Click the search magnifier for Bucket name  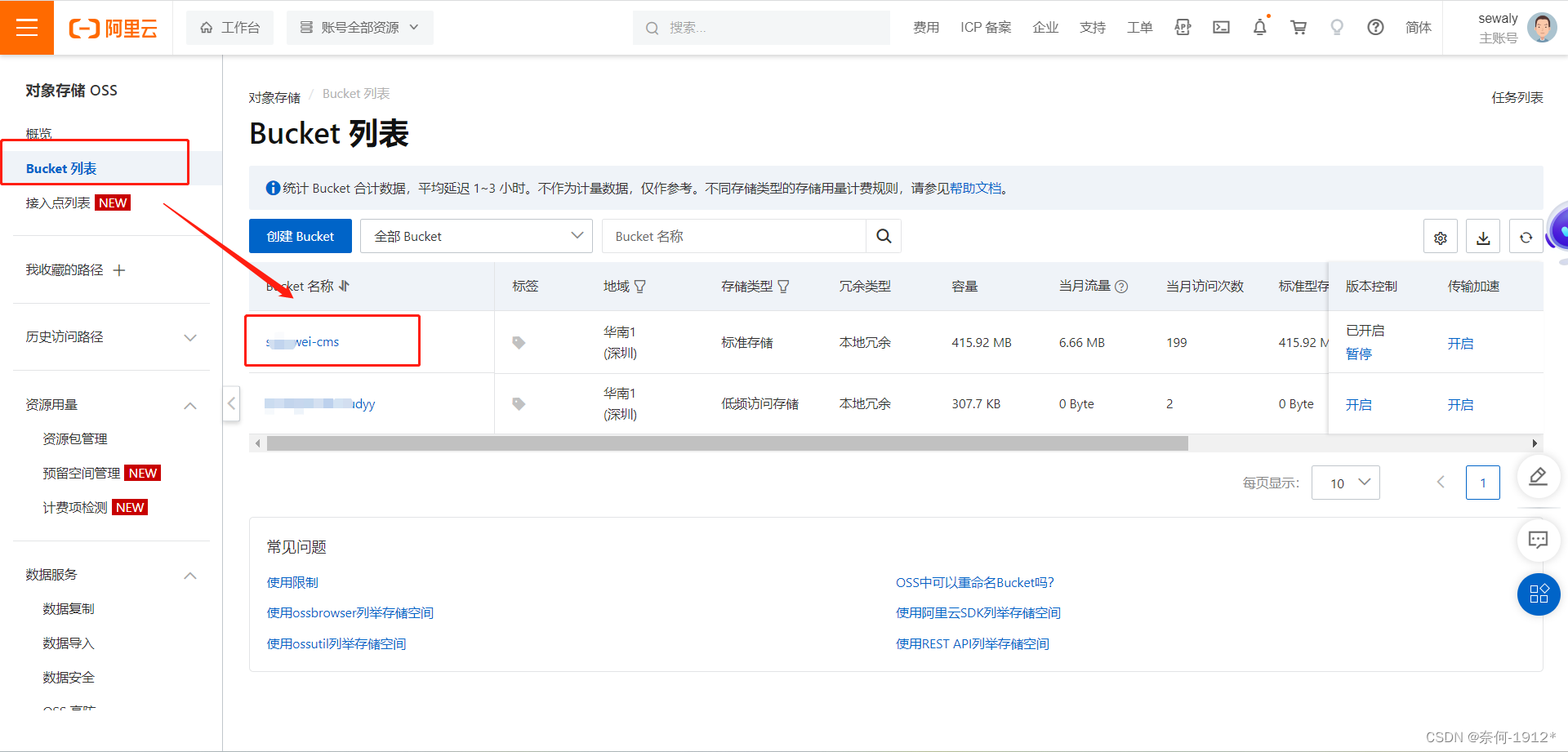point(884,236)
